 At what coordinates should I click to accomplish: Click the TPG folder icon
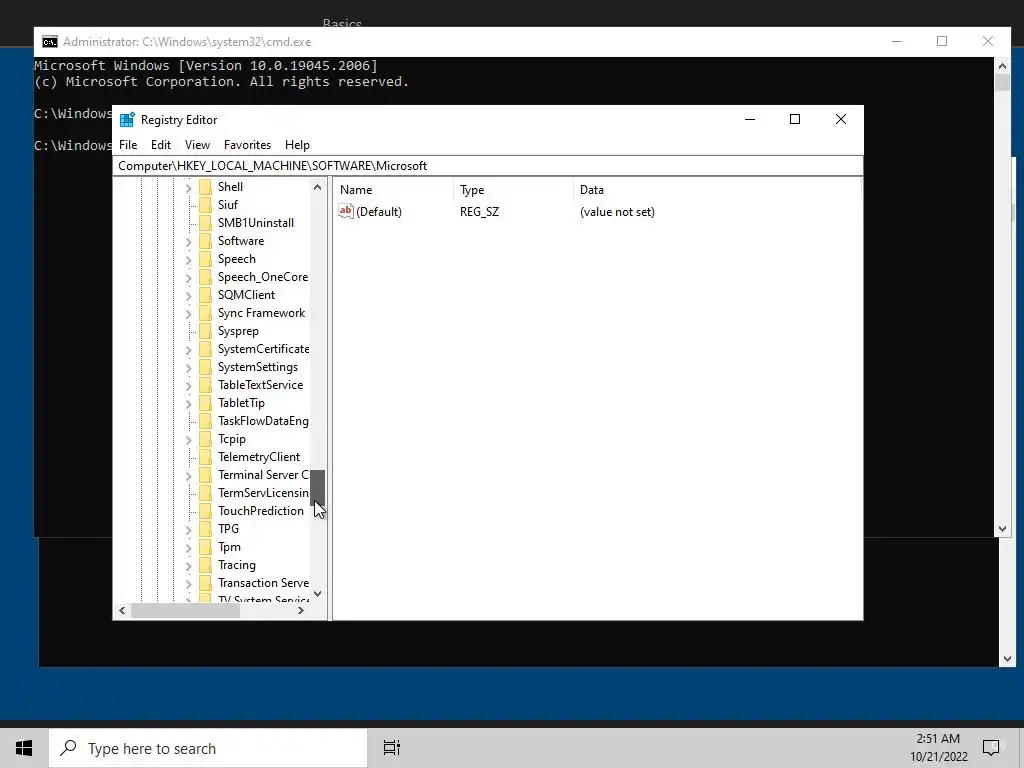pos(205,529)
